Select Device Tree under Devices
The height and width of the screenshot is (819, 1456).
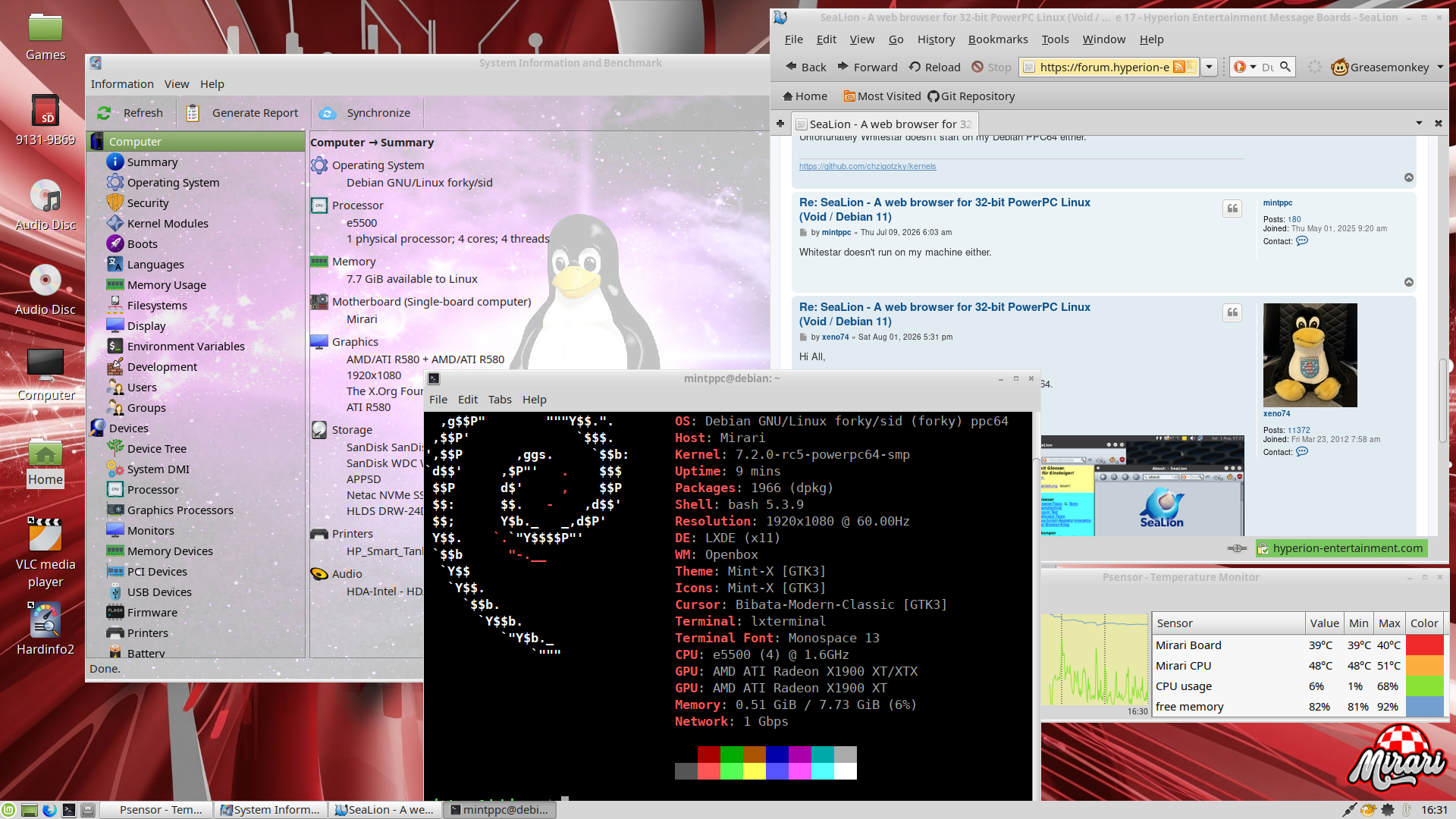tap(156, 449)
